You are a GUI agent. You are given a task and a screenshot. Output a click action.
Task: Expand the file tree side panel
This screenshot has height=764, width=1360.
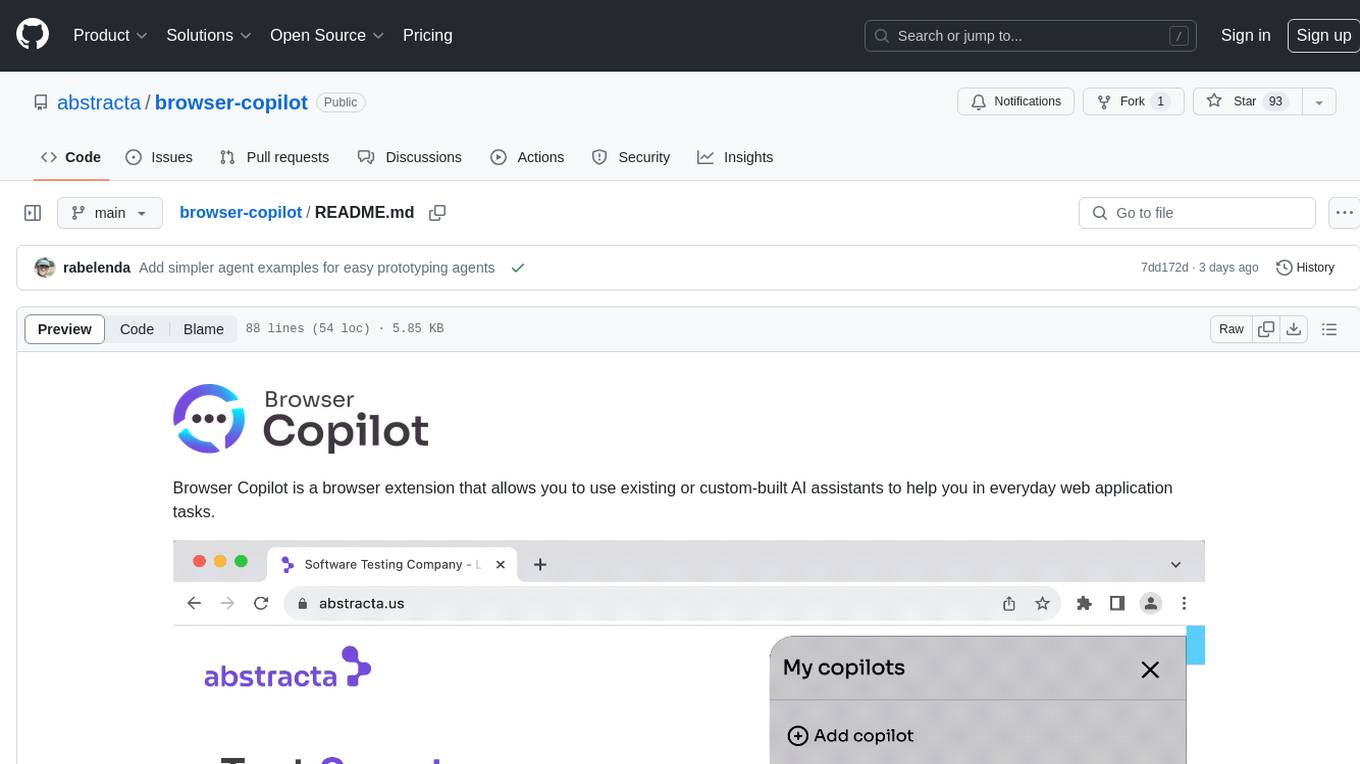coord(32,213)
